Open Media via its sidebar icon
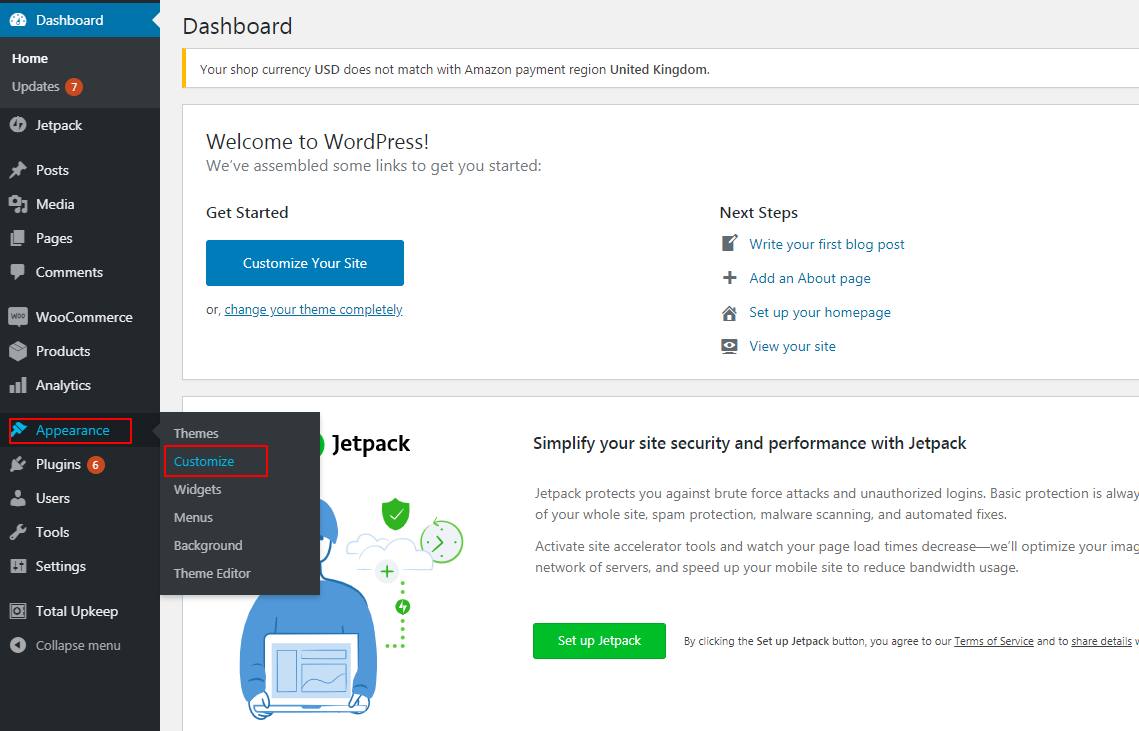1139x731 pixels. coord(18,204)
